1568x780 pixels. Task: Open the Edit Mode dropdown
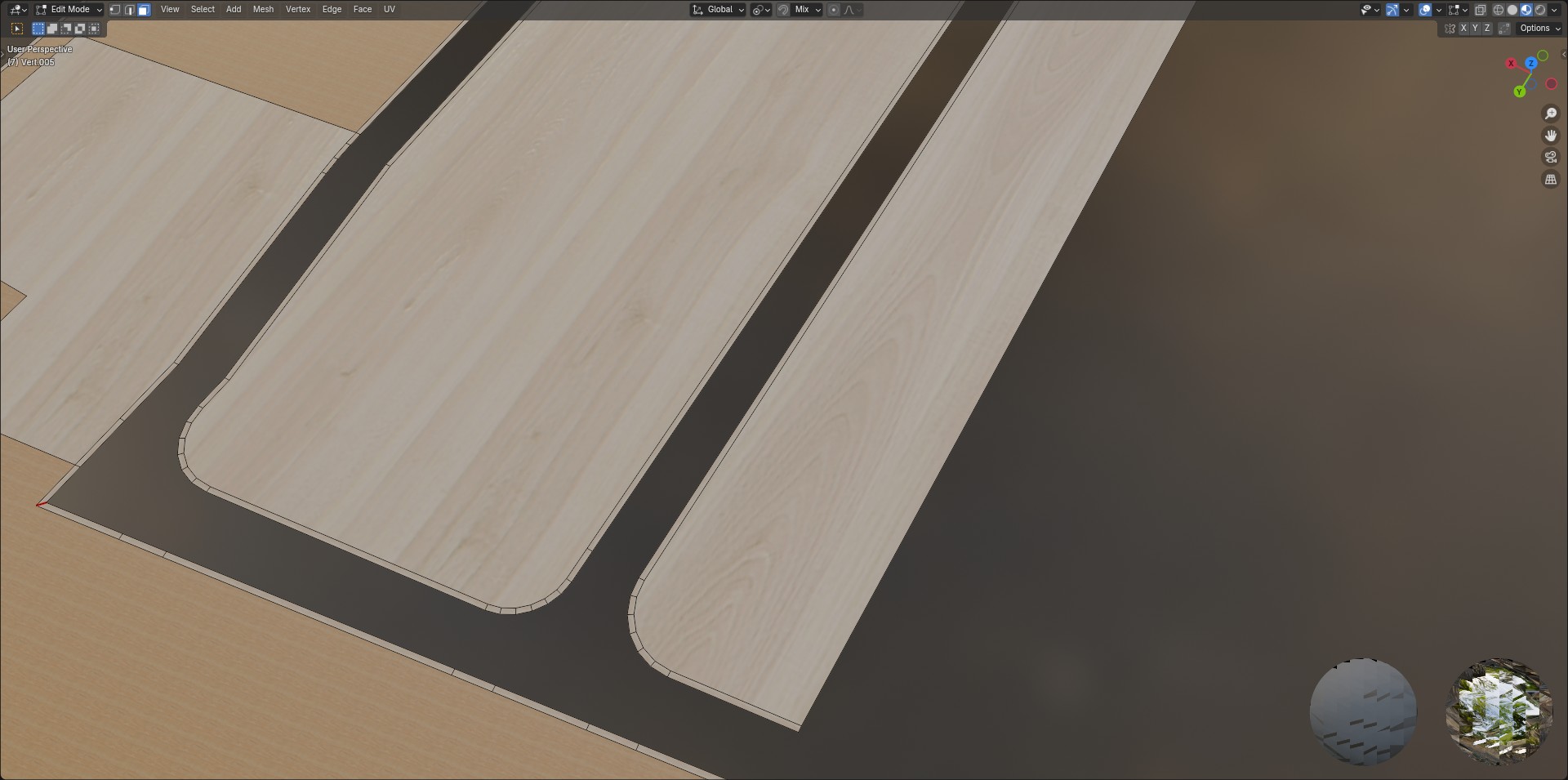pos(69,10)
